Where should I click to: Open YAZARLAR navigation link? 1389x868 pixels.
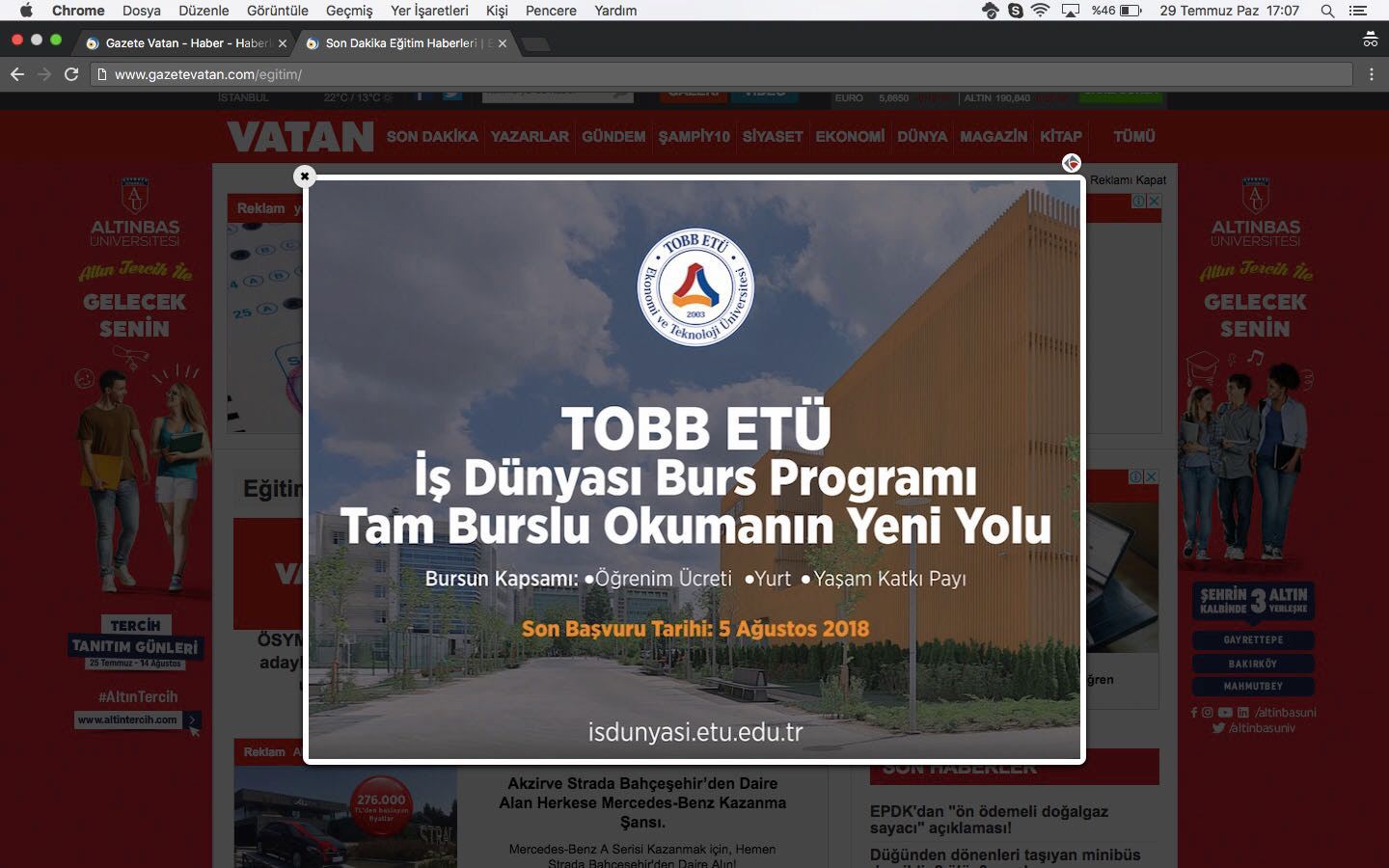coord(530,137)
